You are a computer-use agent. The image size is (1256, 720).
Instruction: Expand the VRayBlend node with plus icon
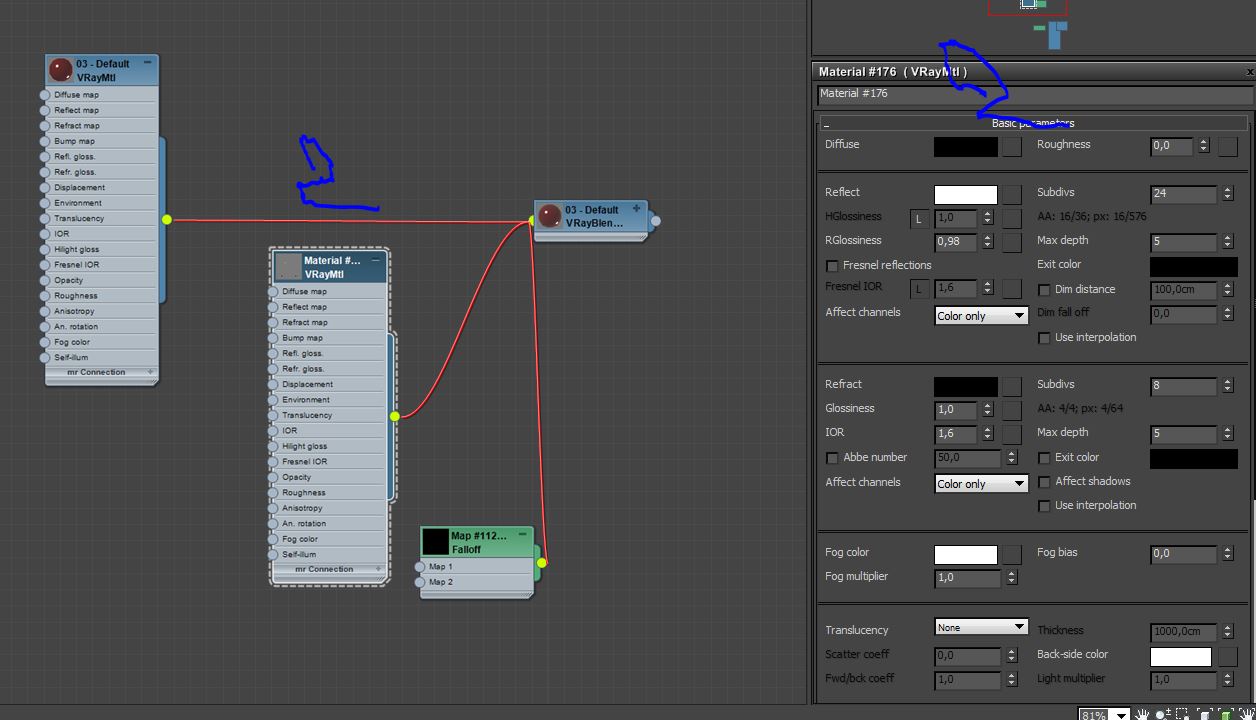click(636, 209)
